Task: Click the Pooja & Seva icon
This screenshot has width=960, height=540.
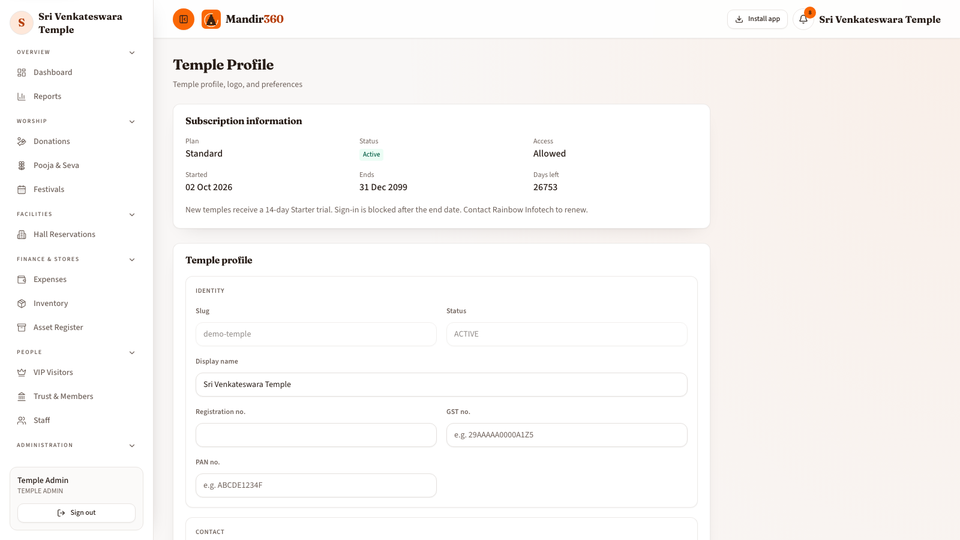Action: pos(21,165)
